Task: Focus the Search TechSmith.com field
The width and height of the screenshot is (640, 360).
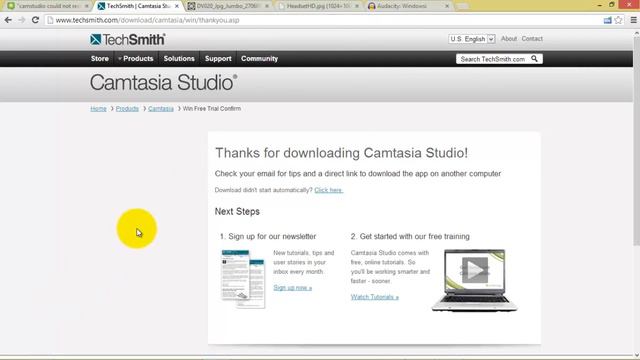Action: click(493, 59)
